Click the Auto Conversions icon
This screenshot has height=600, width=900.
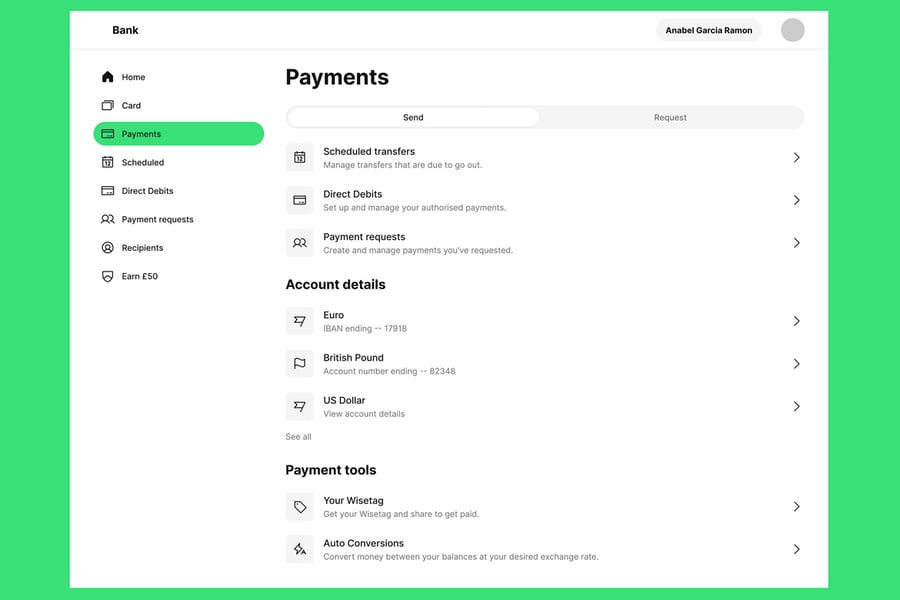pos(299,549)
